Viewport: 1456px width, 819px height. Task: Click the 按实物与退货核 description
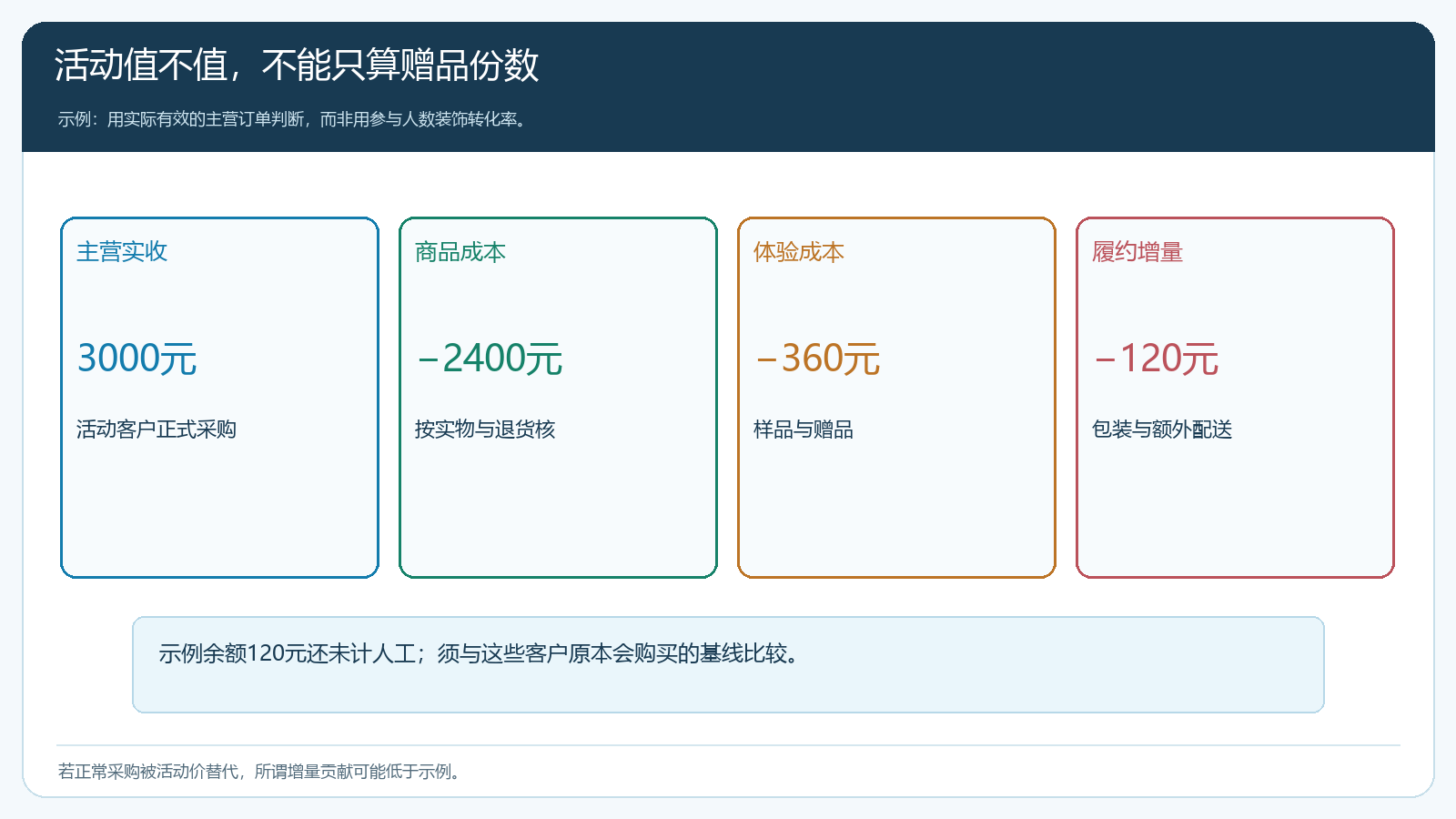click(x=485, y=430)
